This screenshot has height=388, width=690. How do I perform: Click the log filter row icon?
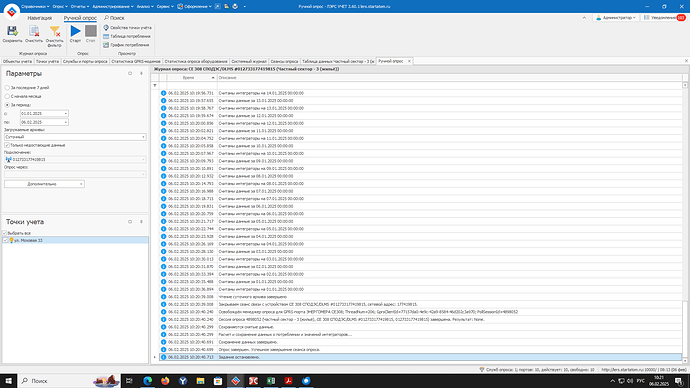[154, 85]
